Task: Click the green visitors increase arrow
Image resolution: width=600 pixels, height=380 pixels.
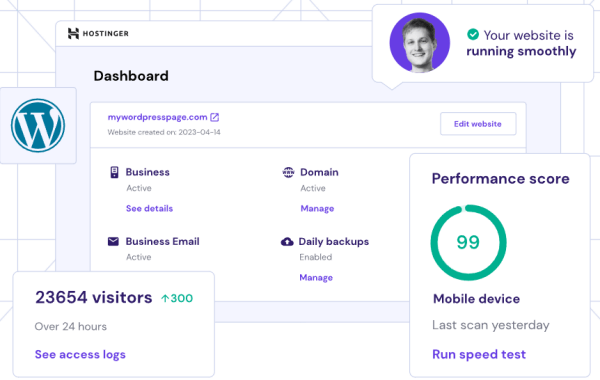Action: coord(165,298)
